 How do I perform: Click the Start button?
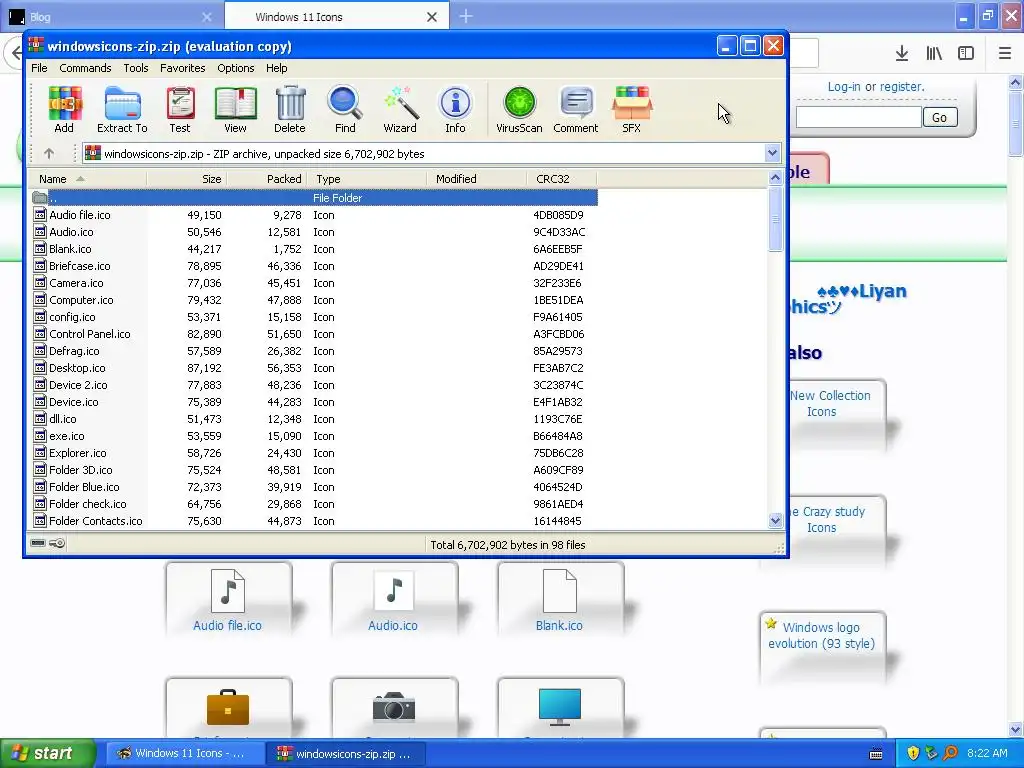tap(48, 753)
